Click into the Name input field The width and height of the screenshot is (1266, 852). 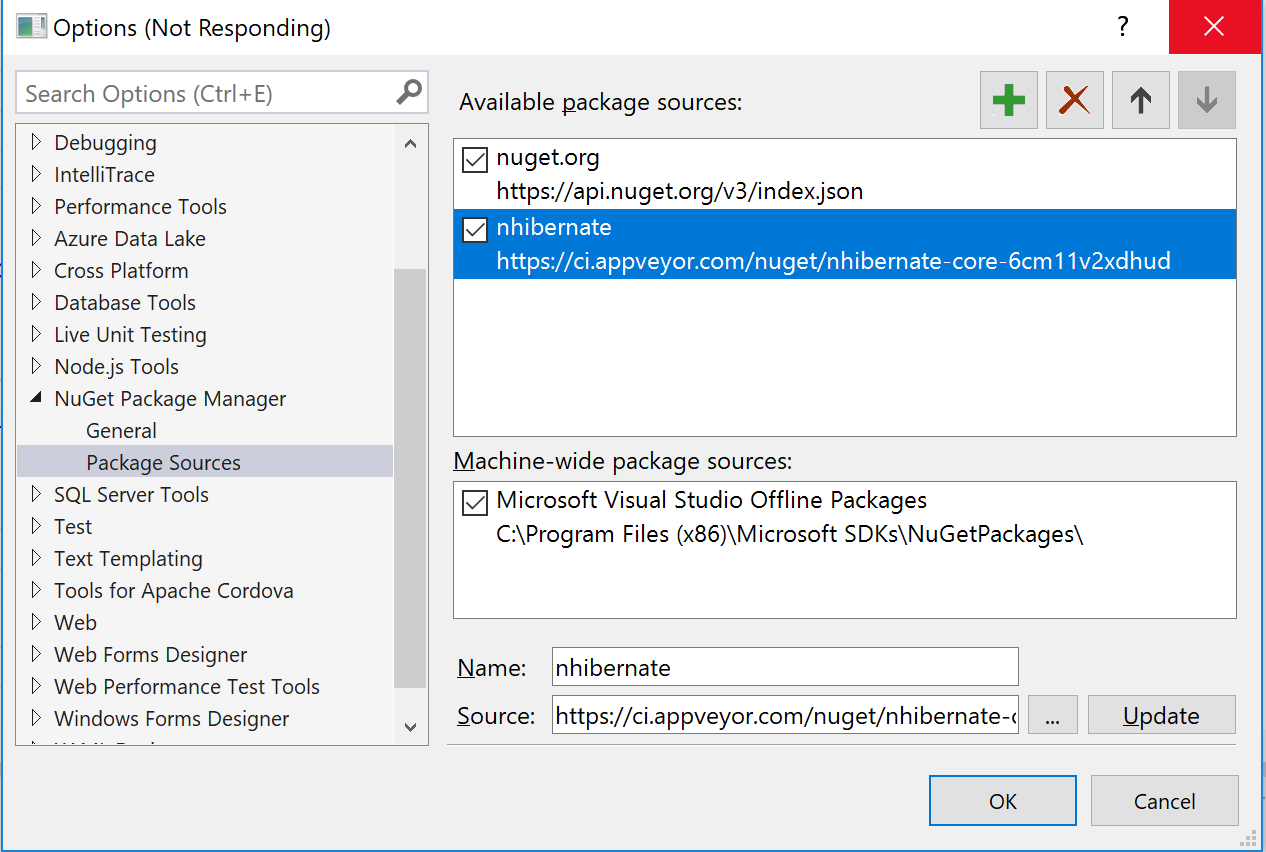point(785,667)
